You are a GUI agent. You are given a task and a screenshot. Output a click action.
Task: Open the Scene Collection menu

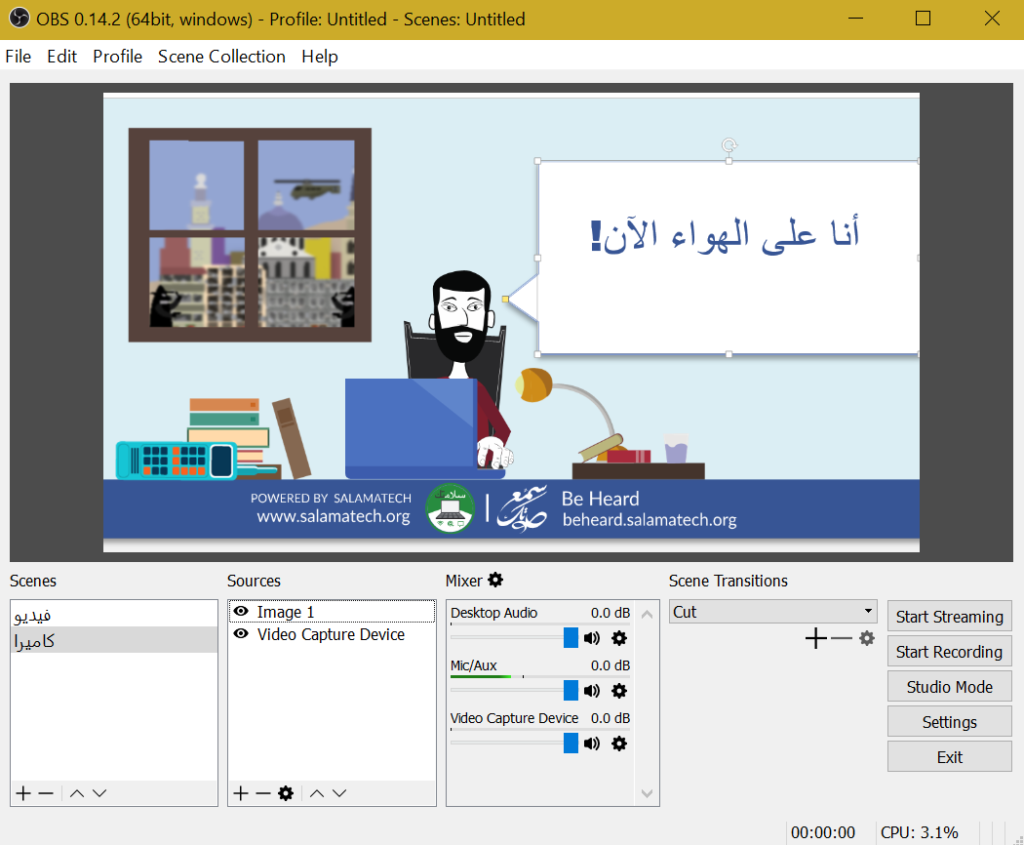pos(222,57)
